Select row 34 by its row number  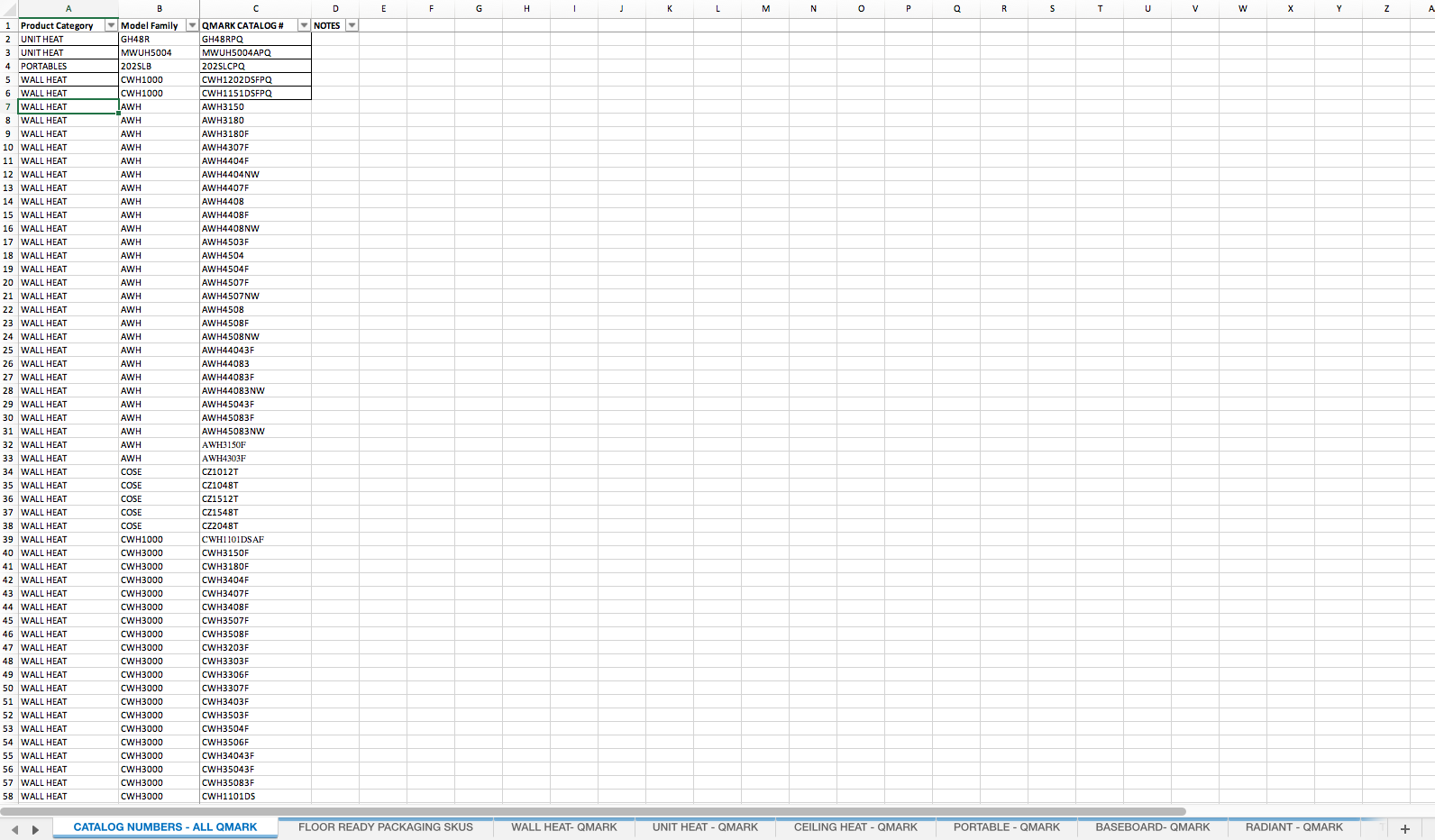8,471
